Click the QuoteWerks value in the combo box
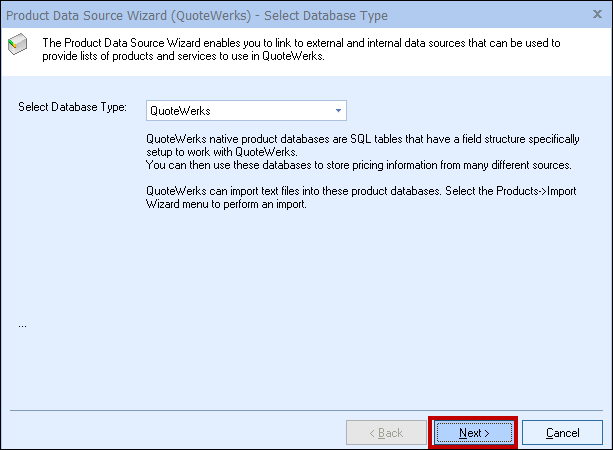The image size is (613, 450). tap(180, 111)
